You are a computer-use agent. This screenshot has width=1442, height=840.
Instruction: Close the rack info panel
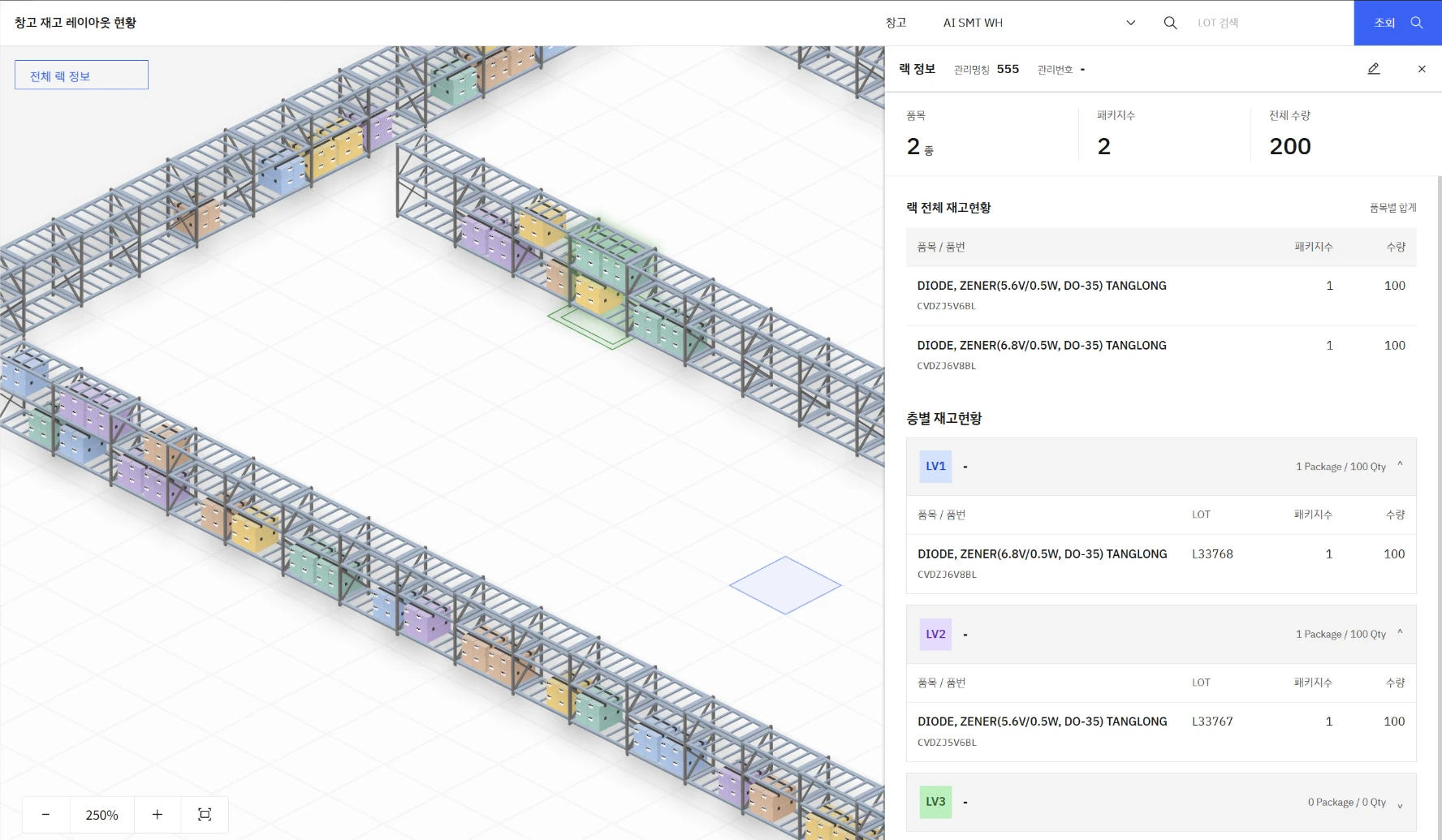pos(1422,69)
